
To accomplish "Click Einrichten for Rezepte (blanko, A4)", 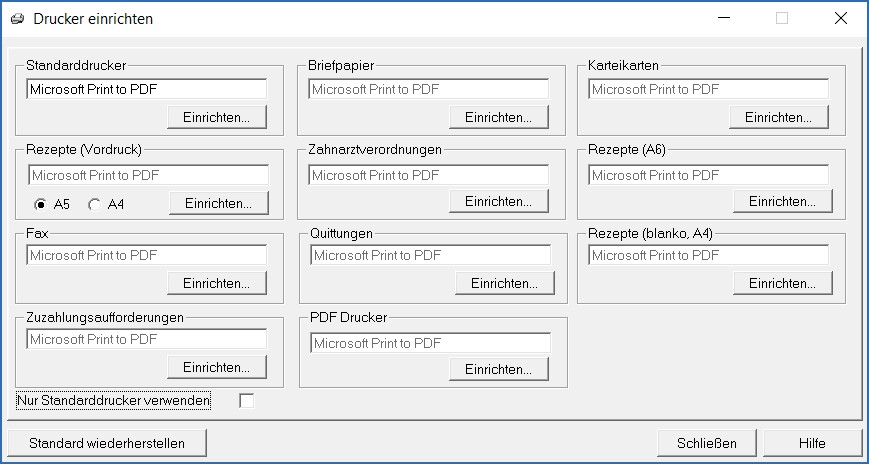I will coord(783,283).
